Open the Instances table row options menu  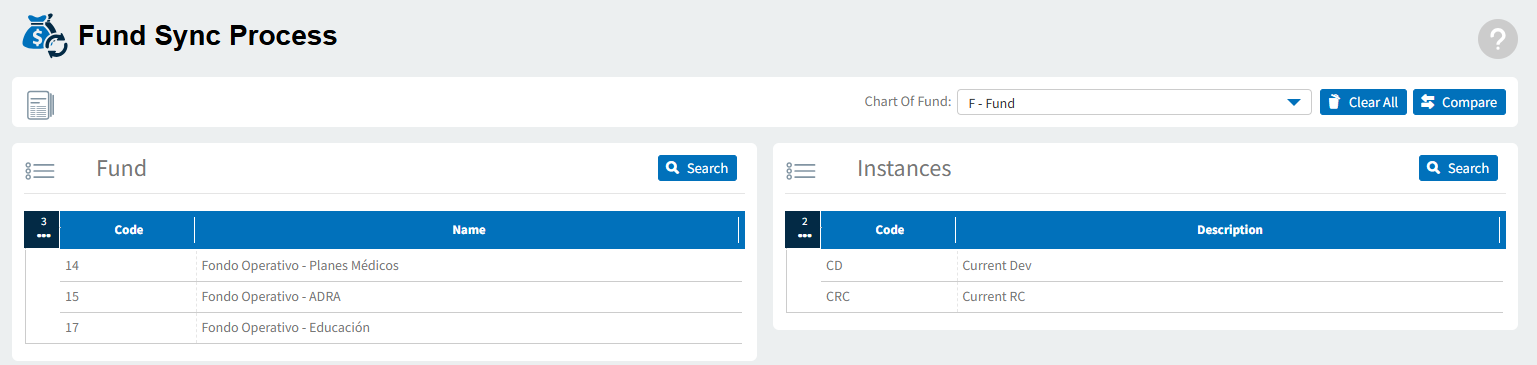point(804,229)
